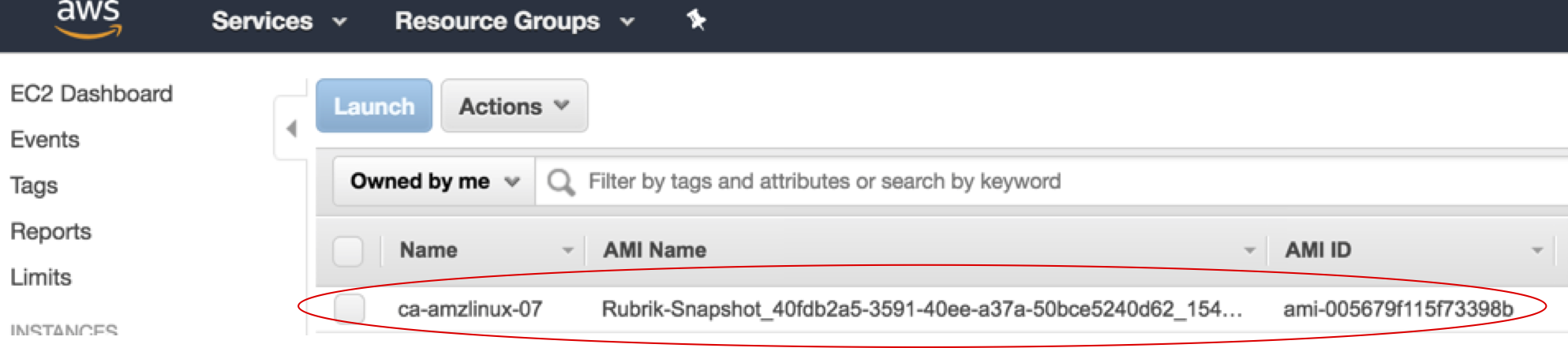This screenshot has height=348, width=1568.
Task: Click the filter by tags search field
Action: click(1050, 181)
